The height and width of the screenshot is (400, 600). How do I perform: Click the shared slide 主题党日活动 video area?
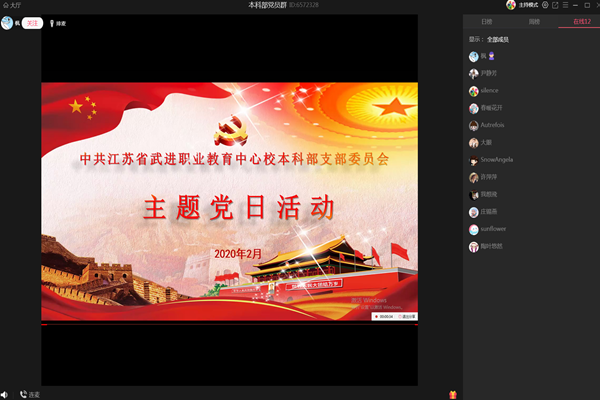click(230, 201)
